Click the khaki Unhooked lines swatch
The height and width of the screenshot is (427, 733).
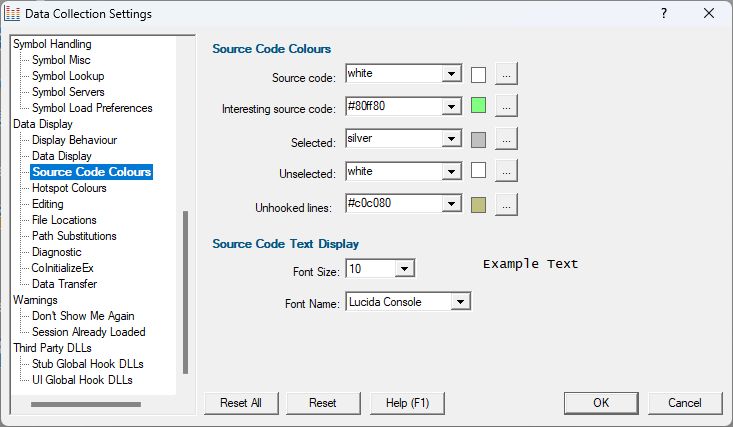click(478, 205)
